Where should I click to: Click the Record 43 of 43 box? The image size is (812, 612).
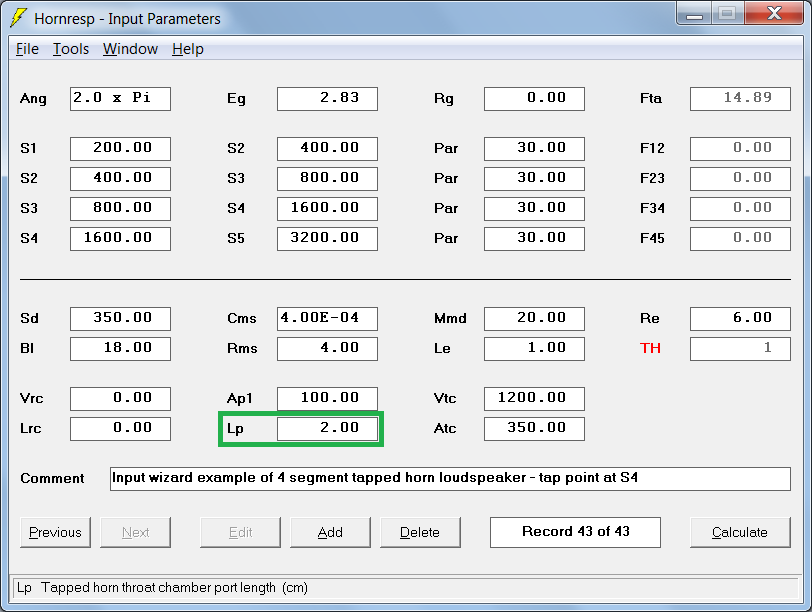point(575,532)
